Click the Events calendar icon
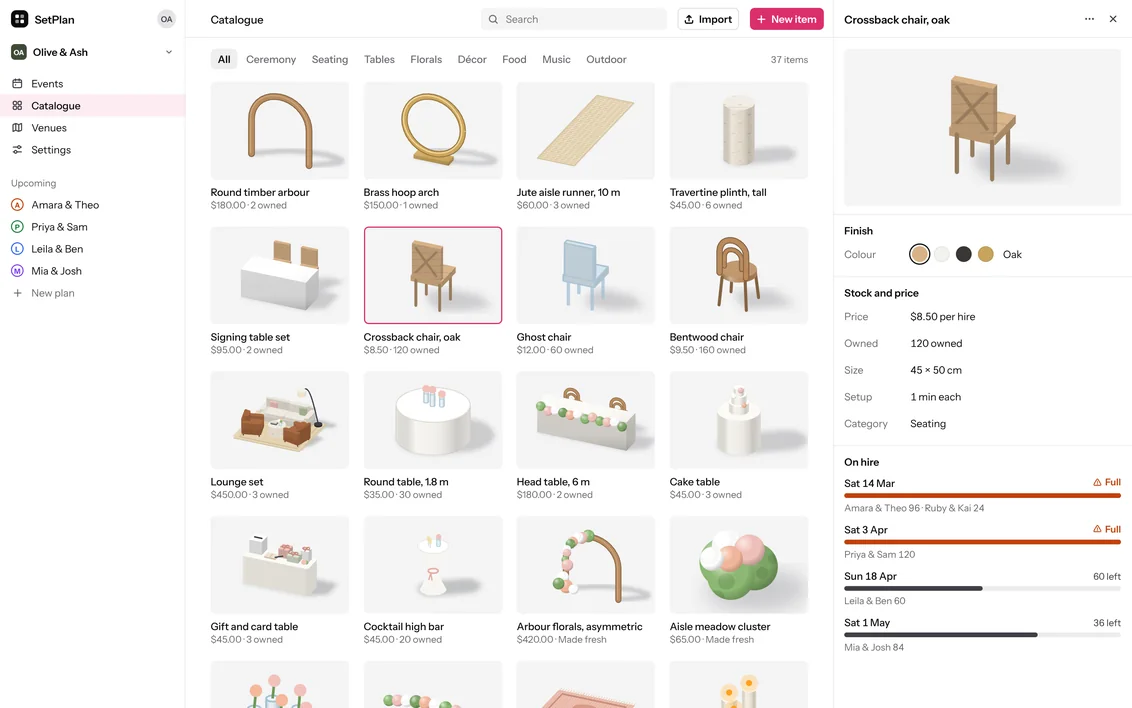Viewport: 1132px width, 708px height. coord(17,84)
